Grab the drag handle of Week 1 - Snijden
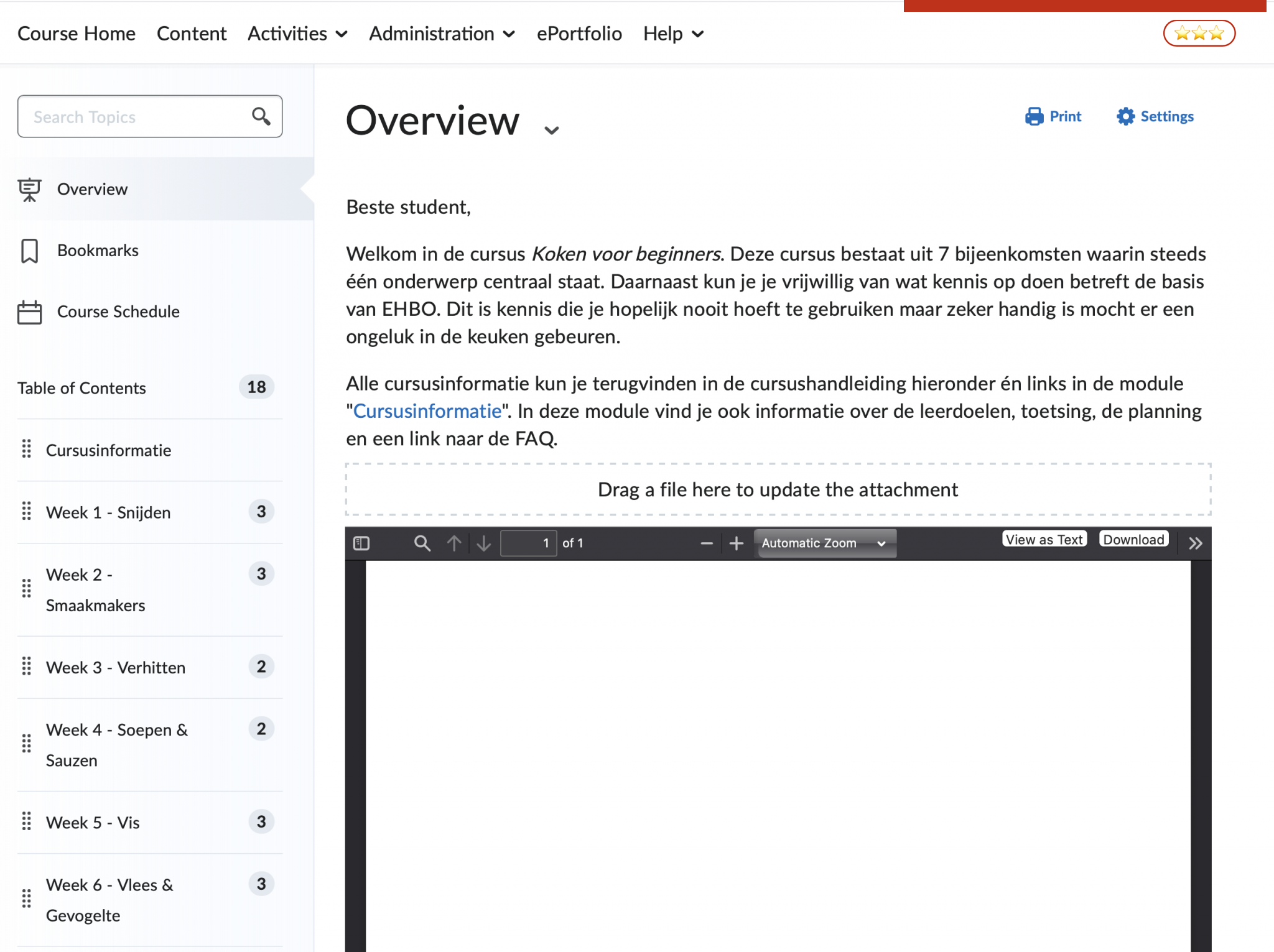This screenshot has height=952, width=1274. (26, 511)
